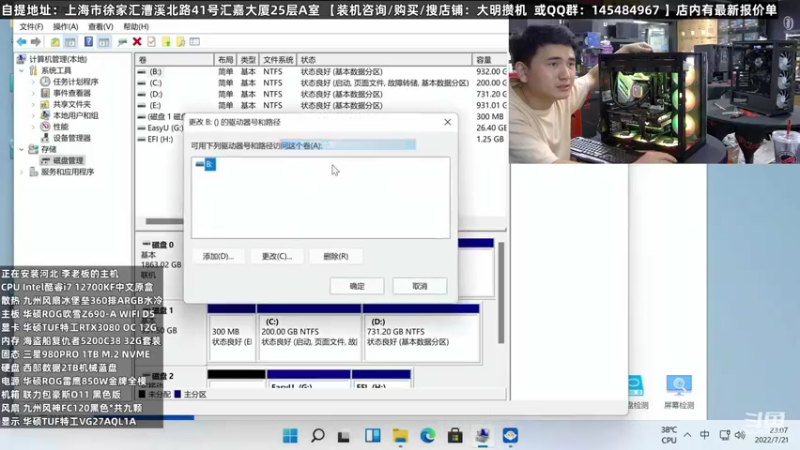Click the show/hide console tree toolbar icon
Image resolution: width=800 pixels, height=450 pixels.
click(70, 42)
